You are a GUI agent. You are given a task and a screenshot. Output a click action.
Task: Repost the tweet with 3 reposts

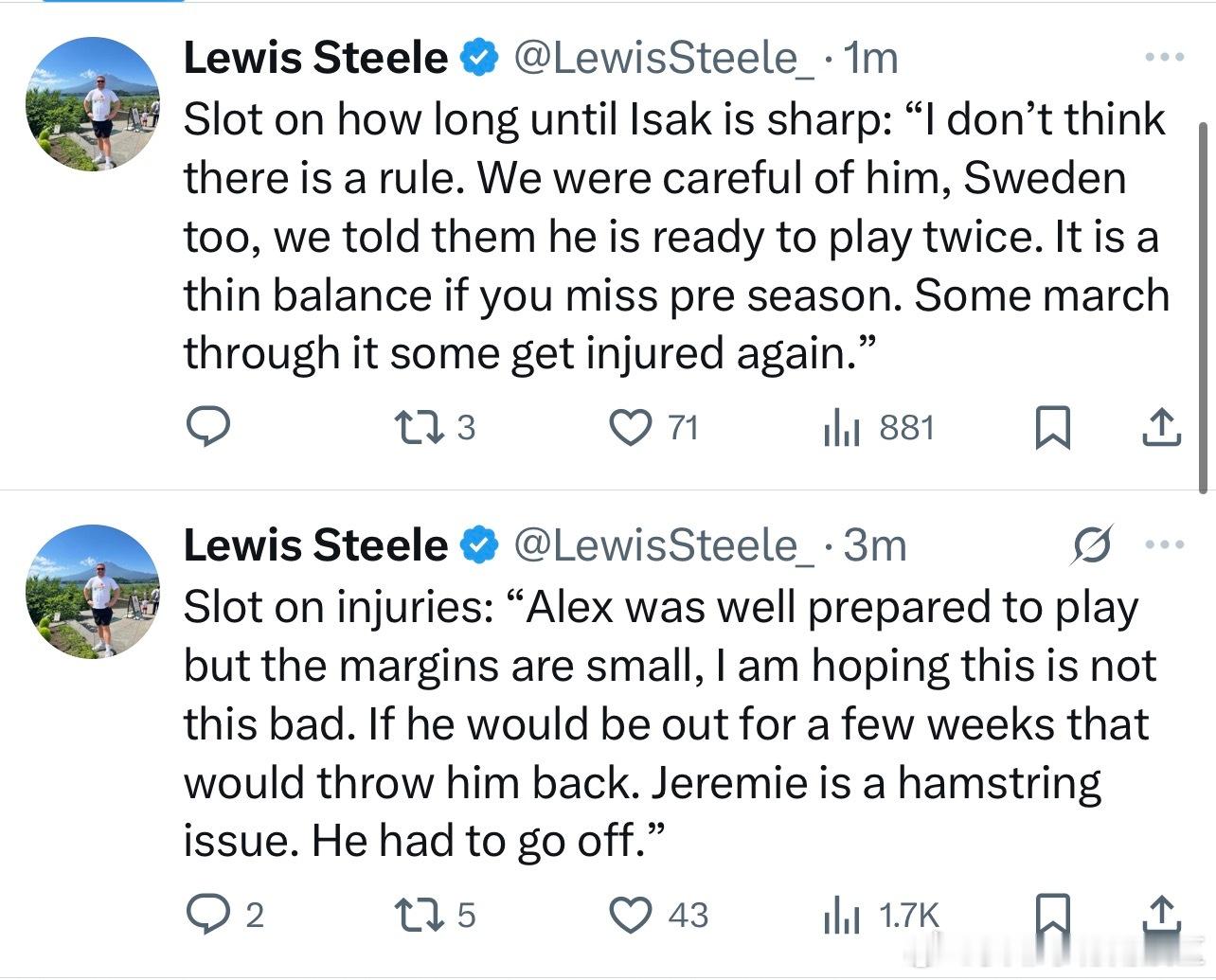[420, 428]
